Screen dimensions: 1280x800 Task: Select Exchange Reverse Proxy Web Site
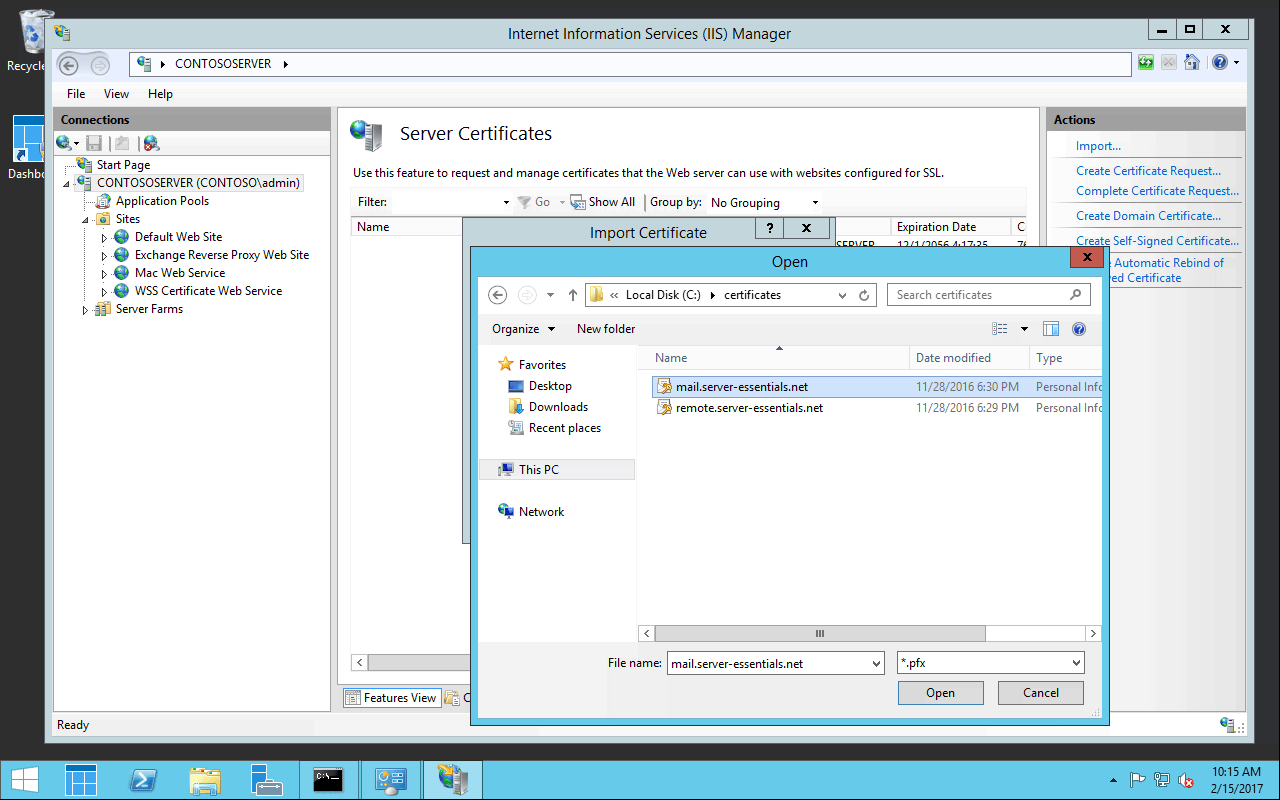(222, 255)
